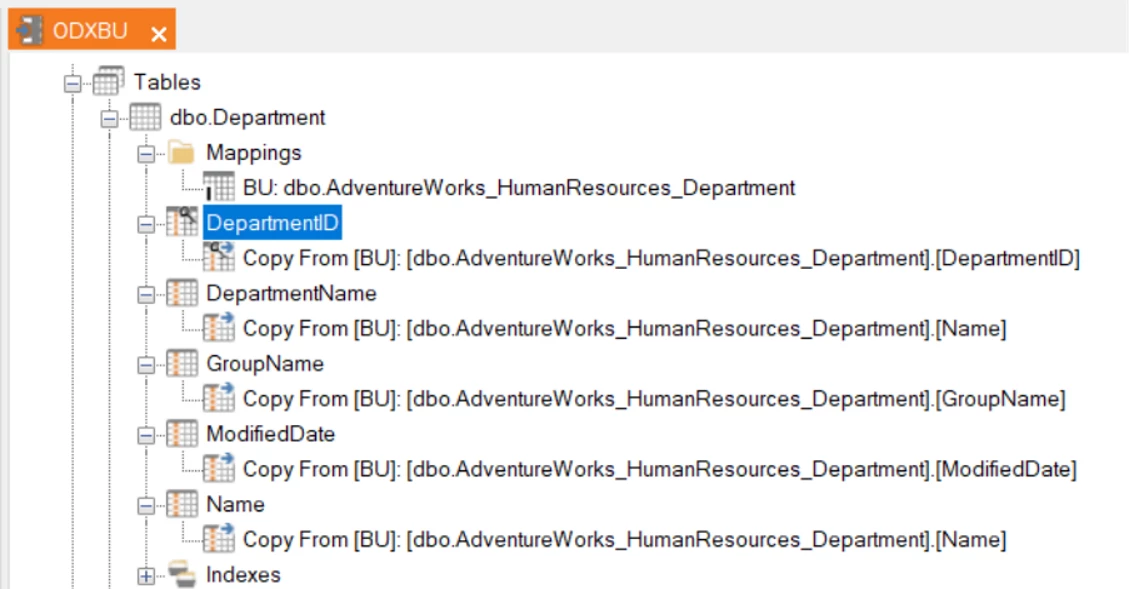
Task: Click the Indexes node icon
Action: point(181,575)
